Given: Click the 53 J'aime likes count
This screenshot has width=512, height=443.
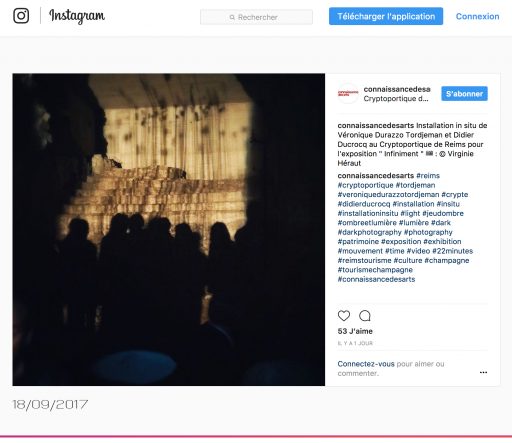Looking at the screenshot, I should tap(355, 331).
